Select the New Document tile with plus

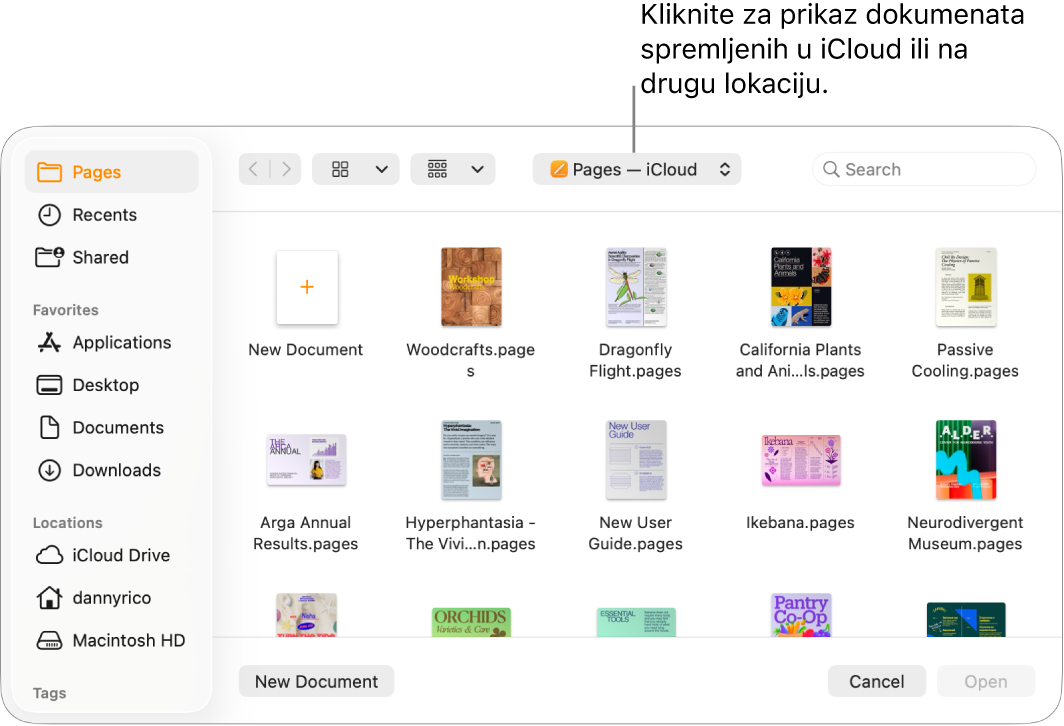pos(306,287)
